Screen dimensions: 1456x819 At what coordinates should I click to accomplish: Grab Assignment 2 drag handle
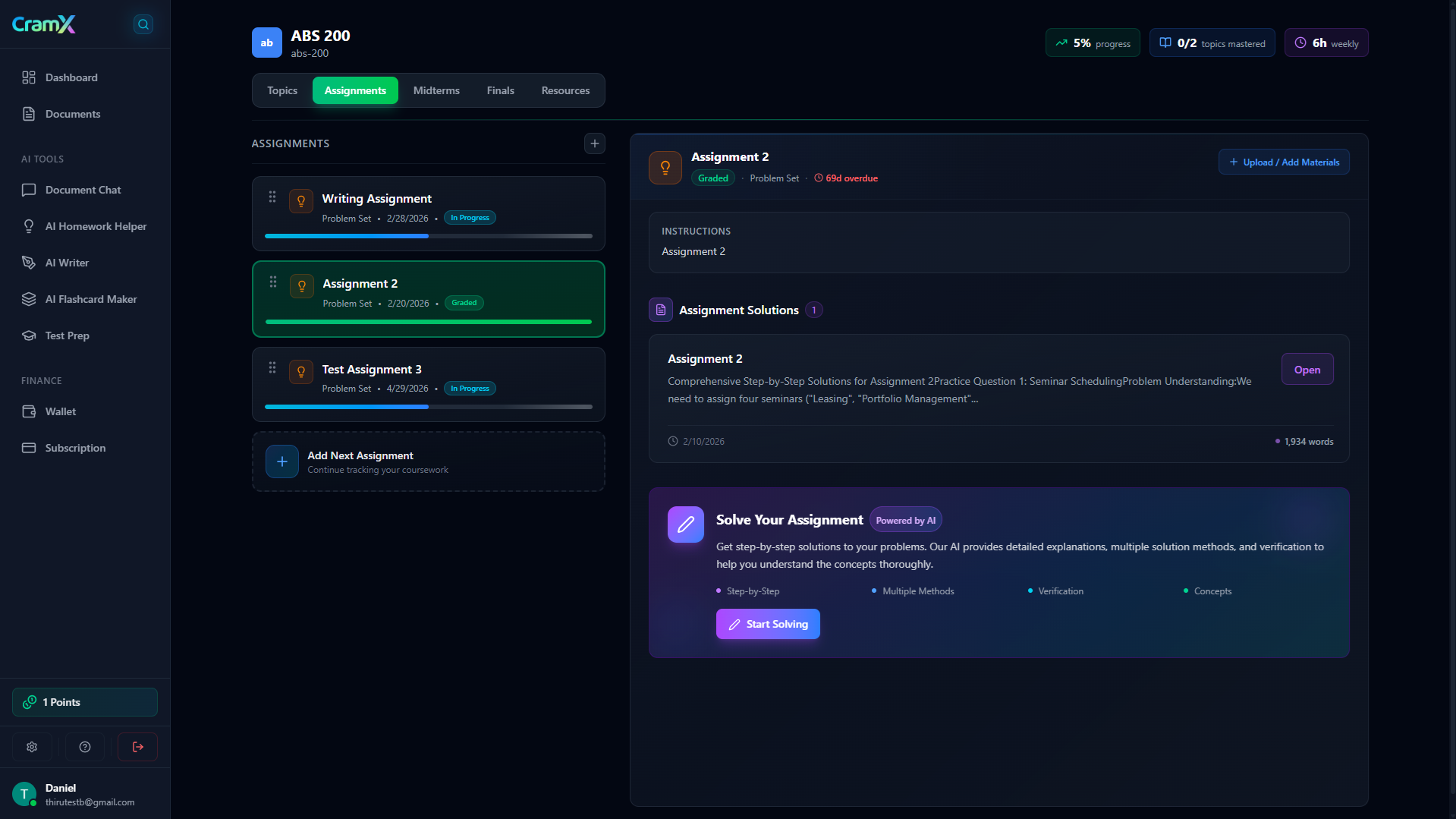point(273,282)
